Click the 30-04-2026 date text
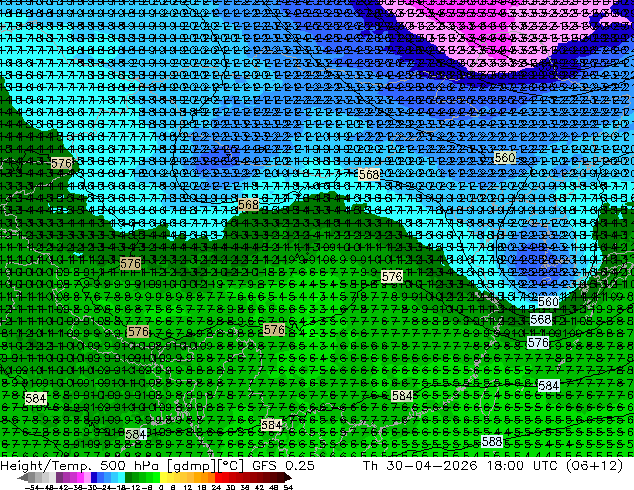The width and height of the screenshot is (634, 490). (x=431, y=465)
